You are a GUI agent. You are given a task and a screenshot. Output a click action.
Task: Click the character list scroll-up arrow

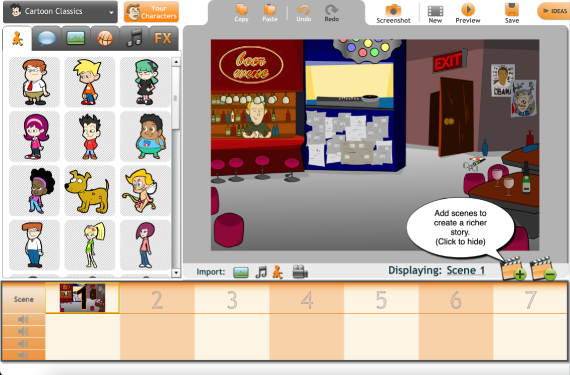pyautogui.click(x=176, y=62)
